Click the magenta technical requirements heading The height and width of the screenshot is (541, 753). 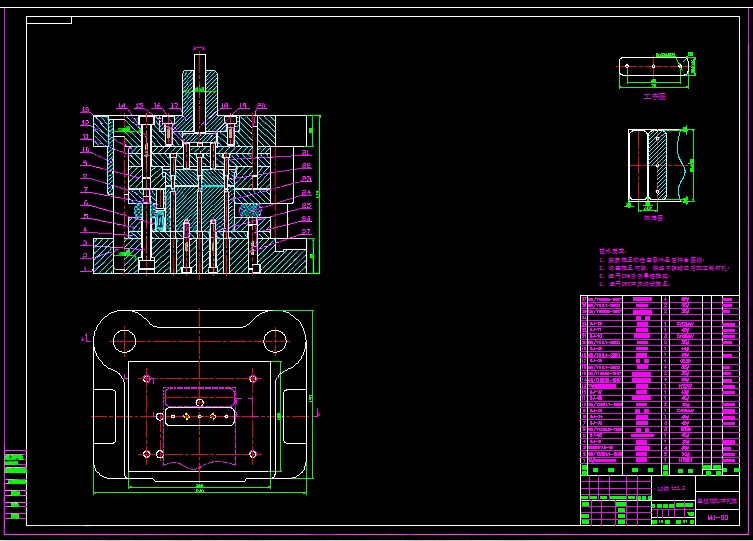[x=613, y=251]
